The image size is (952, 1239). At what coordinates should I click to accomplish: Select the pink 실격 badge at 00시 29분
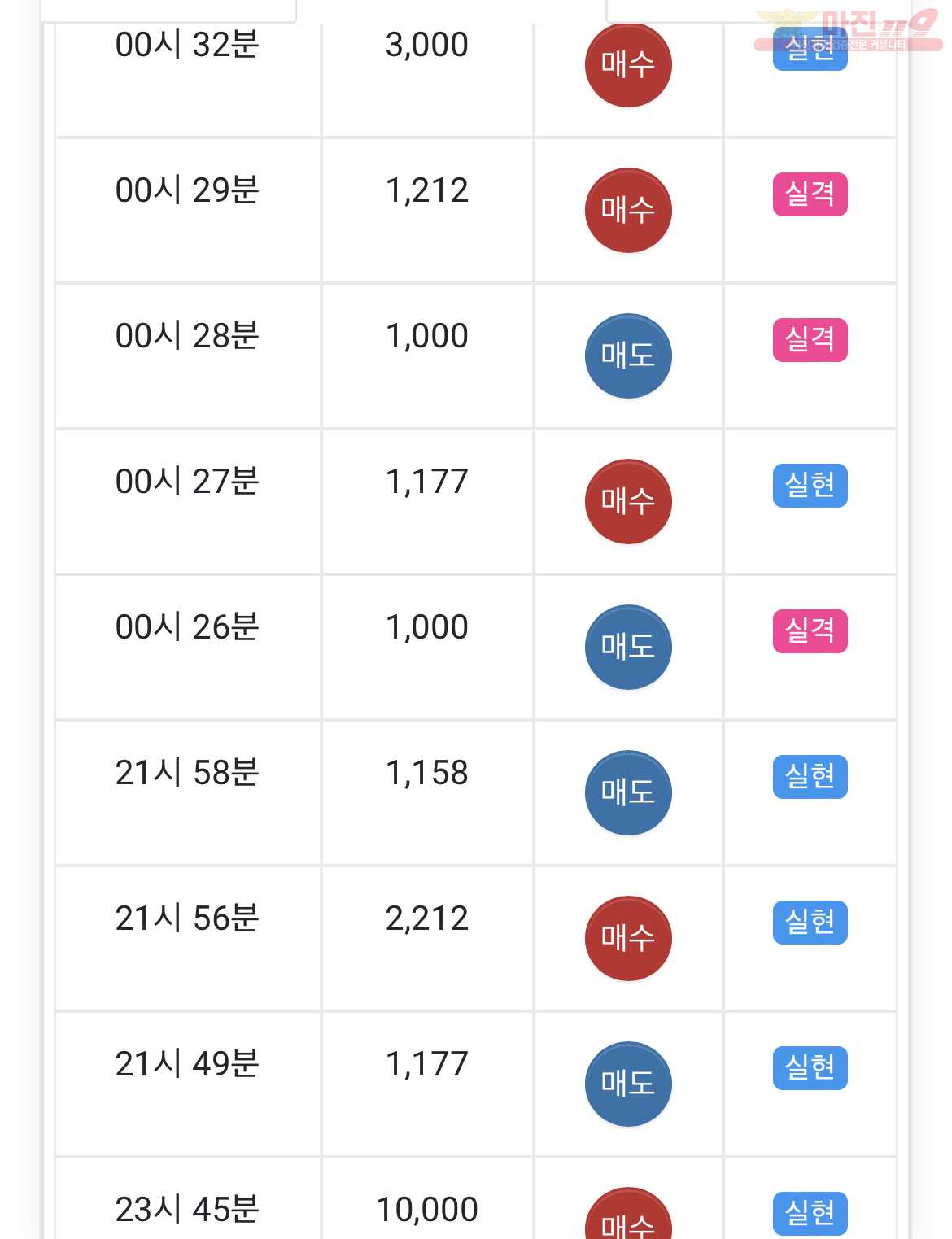[x=810, y=194]
